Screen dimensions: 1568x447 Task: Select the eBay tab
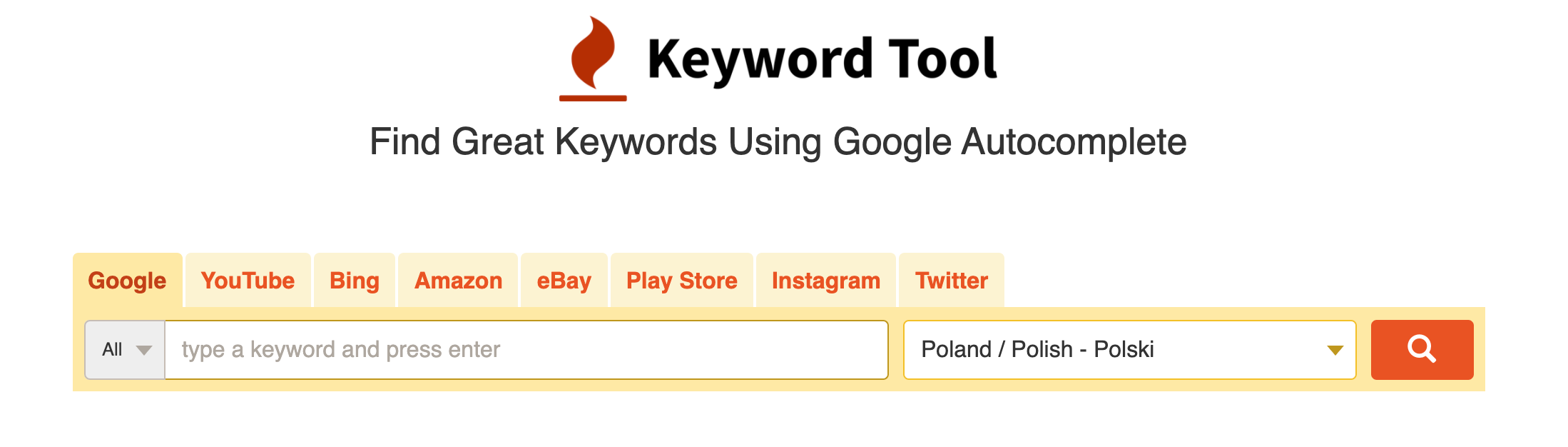point(564,280)
